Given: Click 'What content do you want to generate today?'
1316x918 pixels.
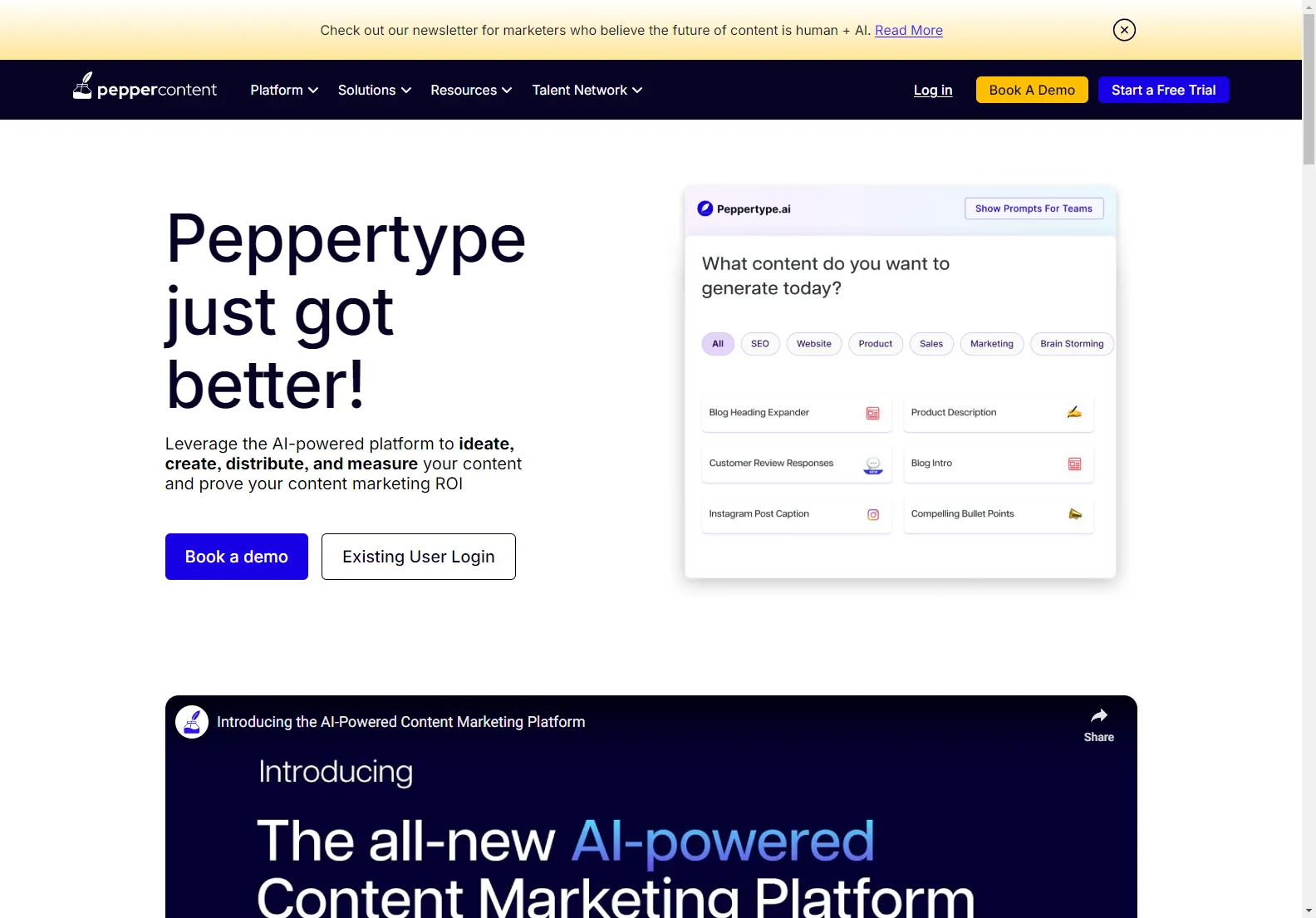Looking at the screenshot, I should (x=825, y=276).
